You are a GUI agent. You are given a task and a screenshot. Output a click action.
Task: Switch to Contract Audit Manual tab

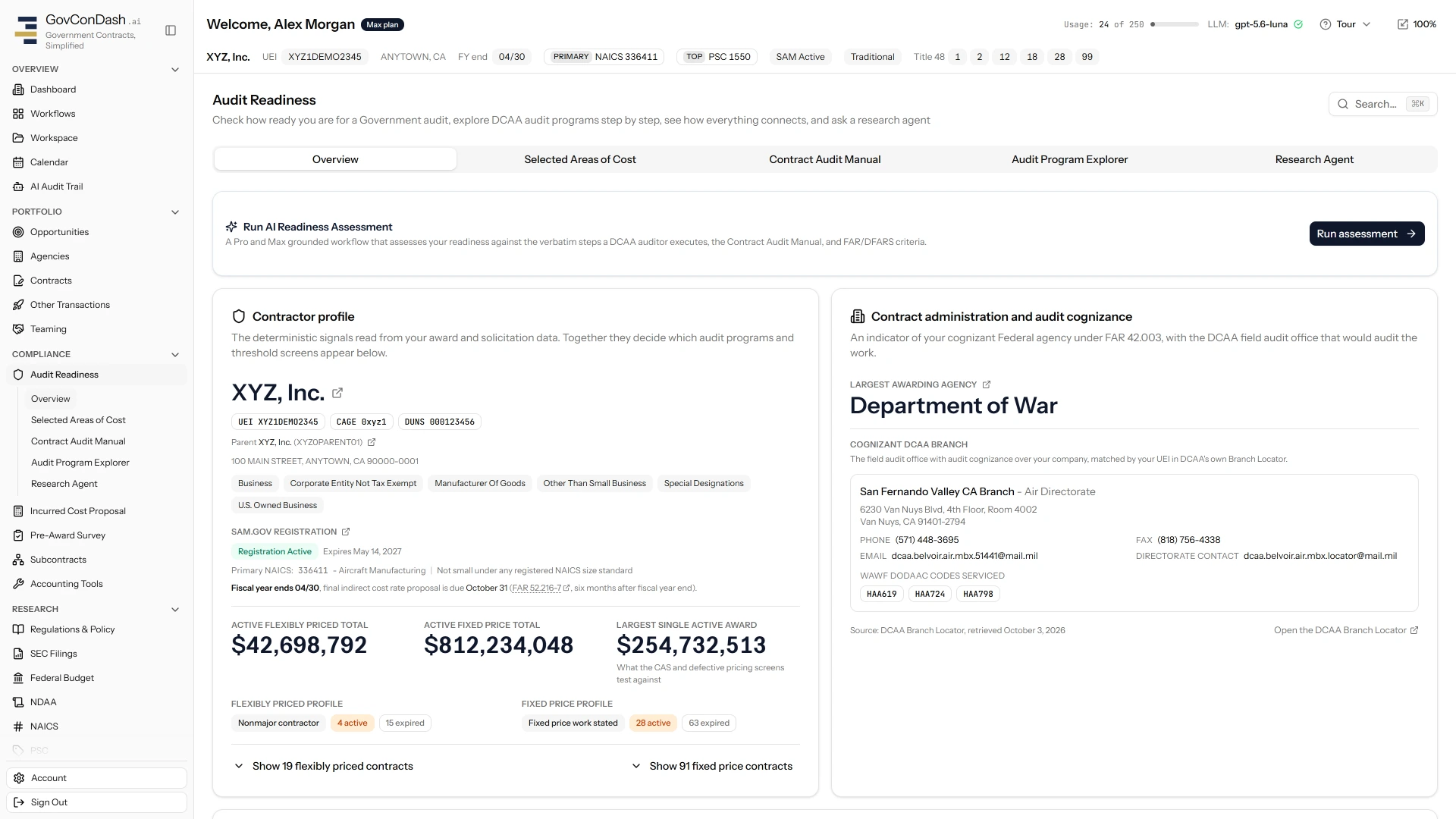824,159
